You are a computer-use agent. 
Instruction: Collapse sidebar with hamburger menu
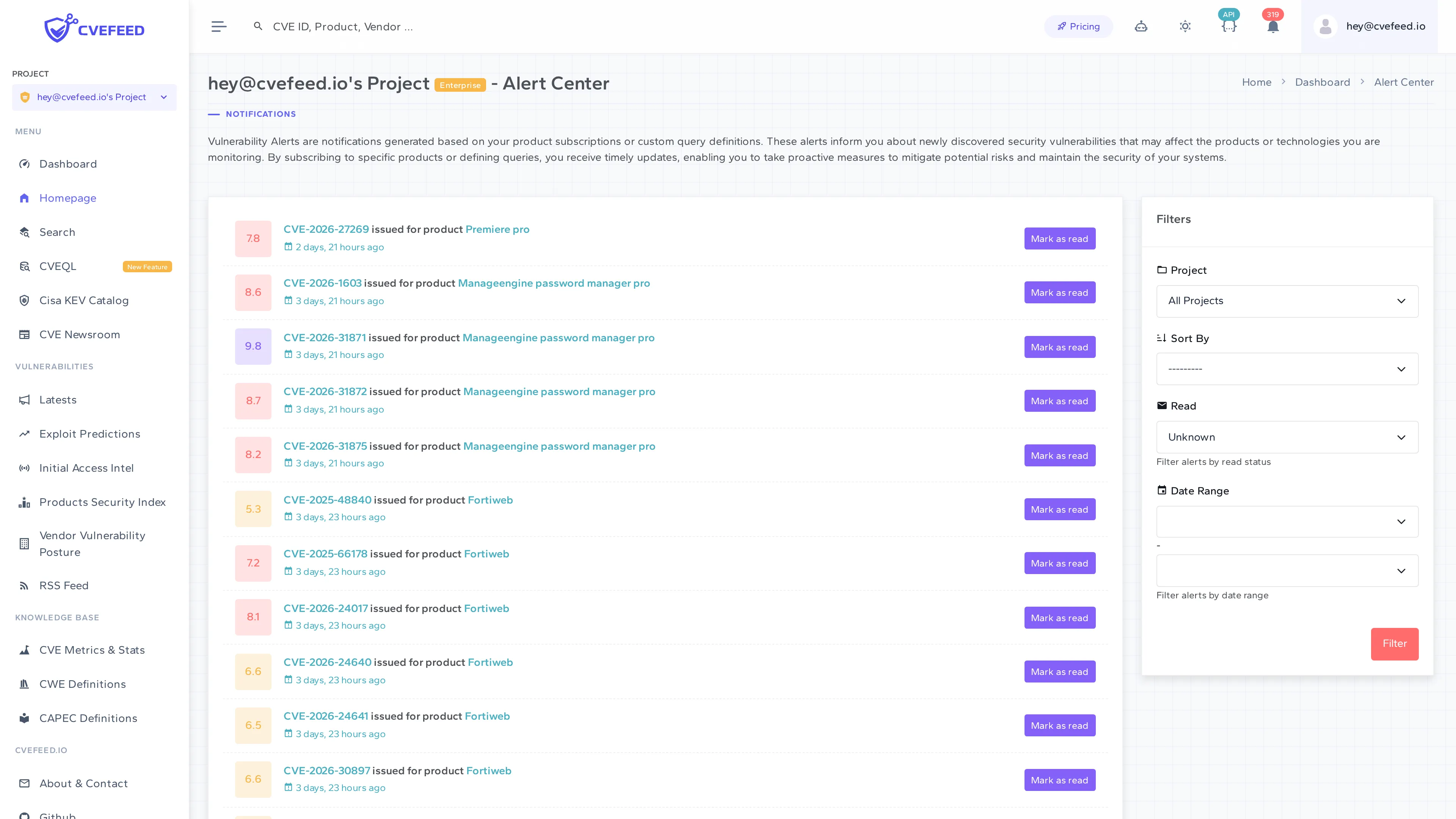point(219,26)
